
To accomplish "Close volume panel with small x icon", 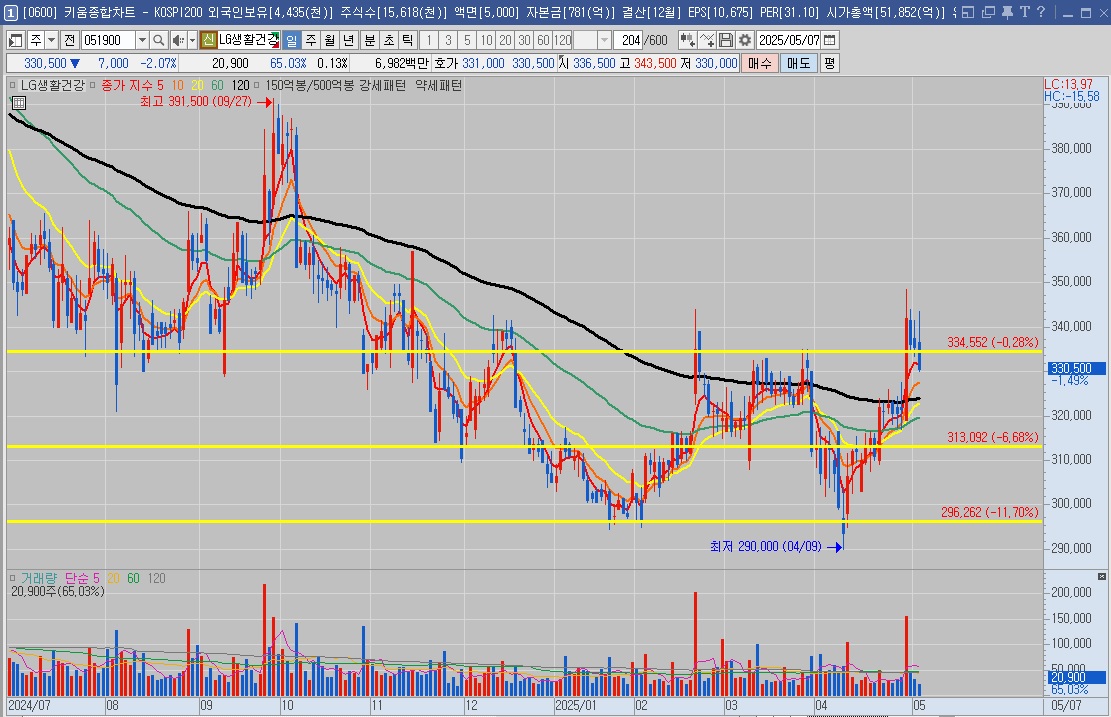I will 1102,576.
